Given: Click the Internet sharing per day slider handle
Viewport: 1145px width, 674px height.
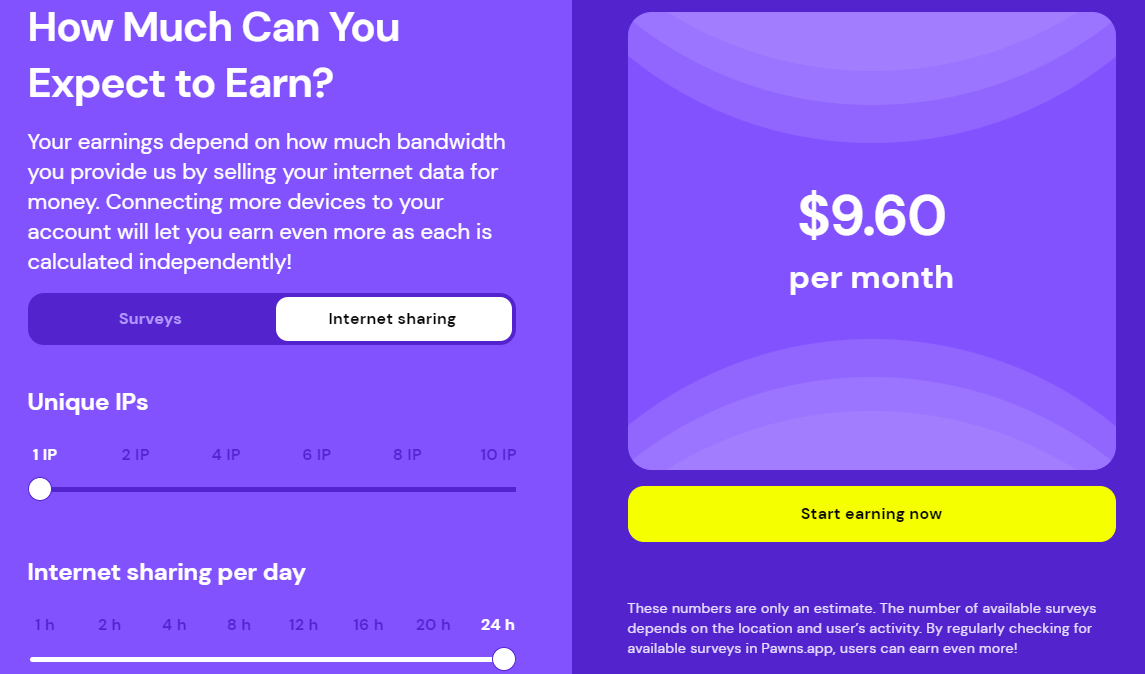Looking at the screenshot, I should [504, 659].
